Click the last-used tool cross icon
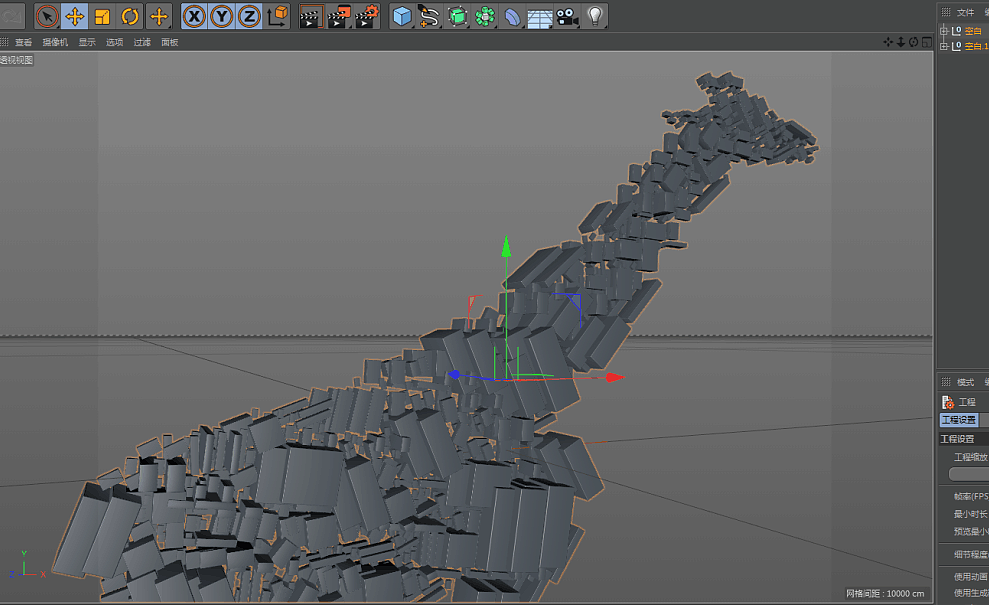The height and width of the screenshot is (605, 989). tap(159, 16)
